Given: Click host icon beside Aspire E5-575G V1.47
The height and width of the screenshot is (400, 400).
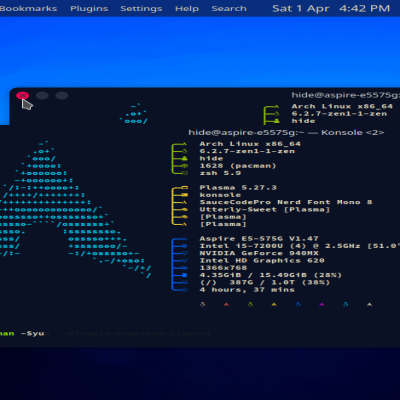Looking at the screenshot, I should click(x=184, y=239).
